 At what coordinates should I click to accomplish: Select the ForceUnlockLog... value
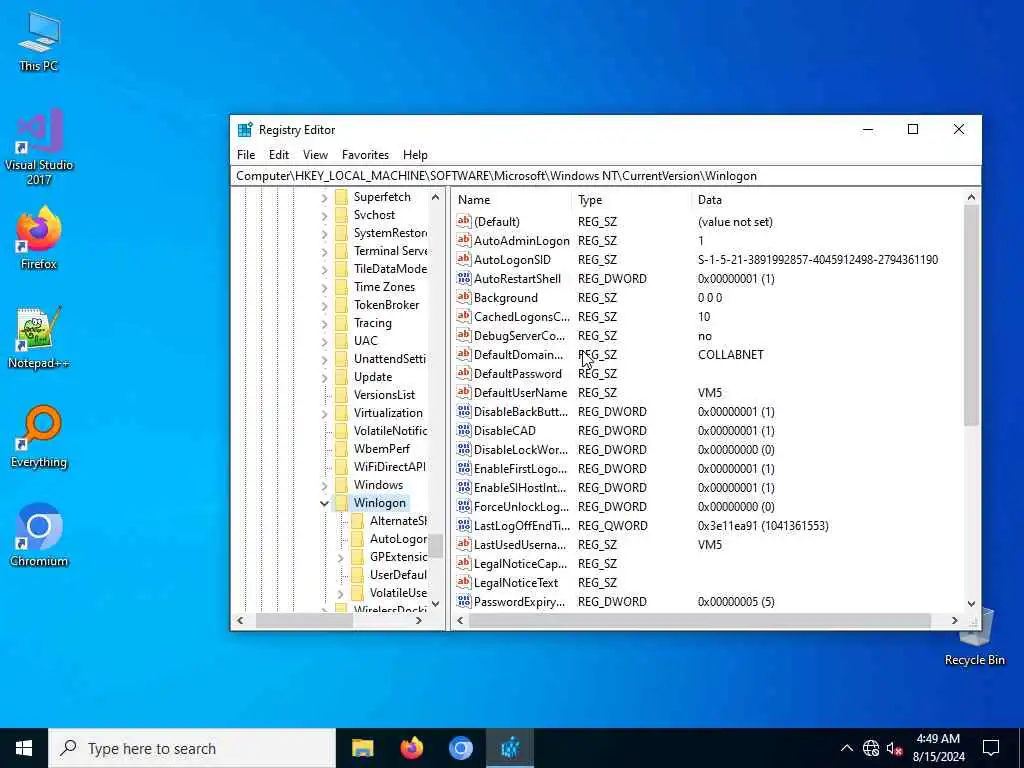pyautogui.click(x=520, y=506)
